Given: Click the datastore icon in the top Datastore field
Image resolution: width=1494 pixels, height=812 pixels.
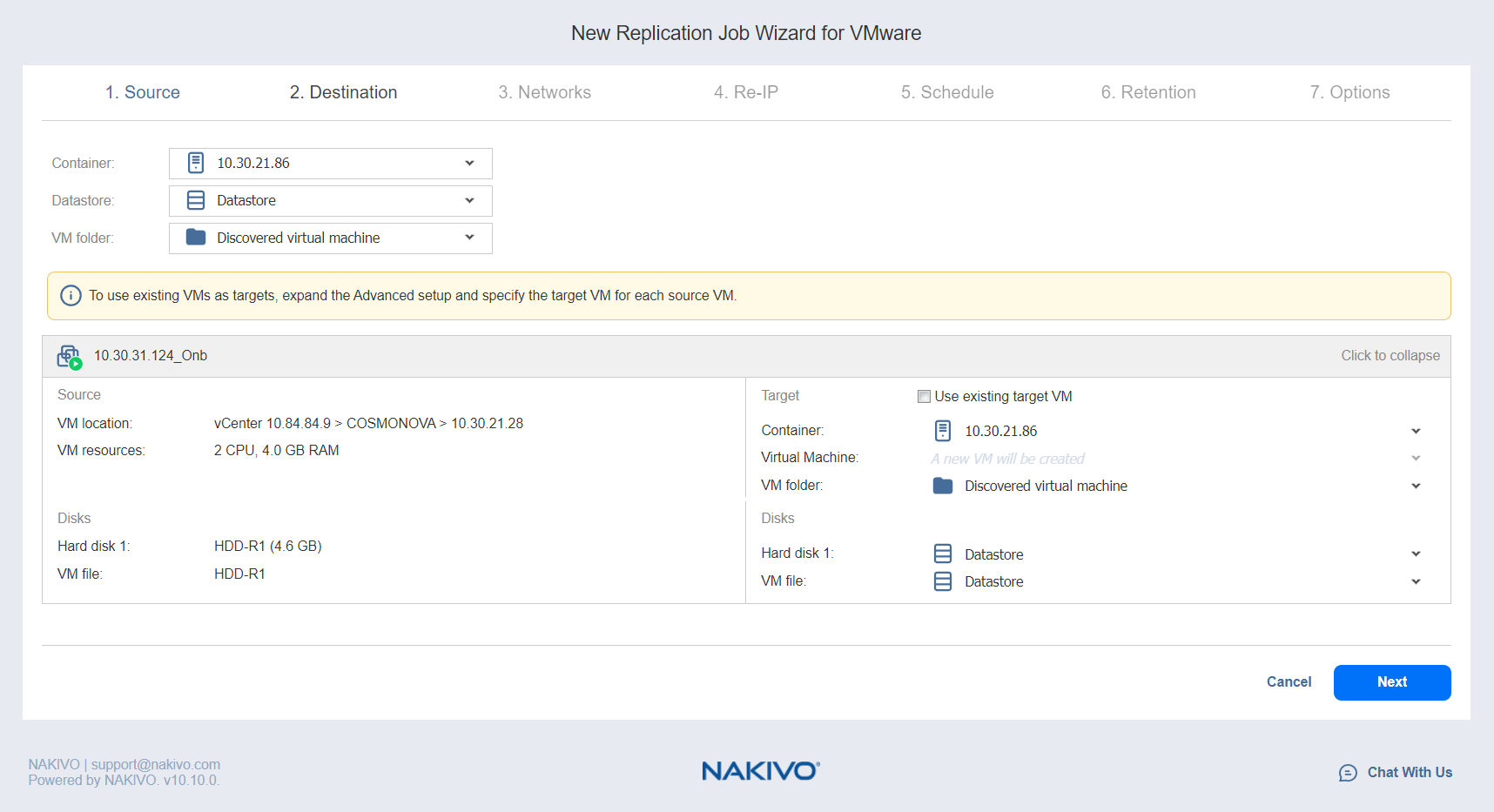Looking at the screenshot, I should (x=196, y=201).
